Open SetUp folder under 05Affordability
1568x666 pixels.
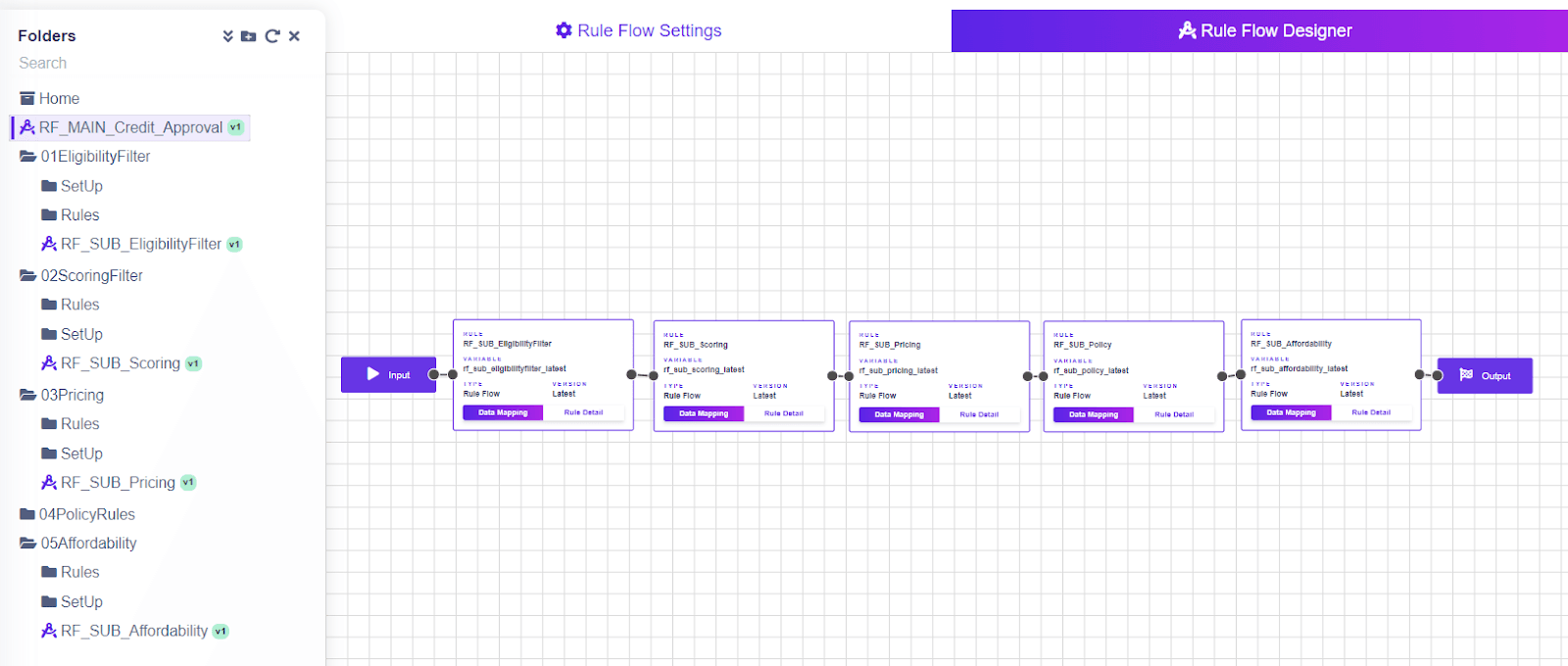tap(72, 602)
